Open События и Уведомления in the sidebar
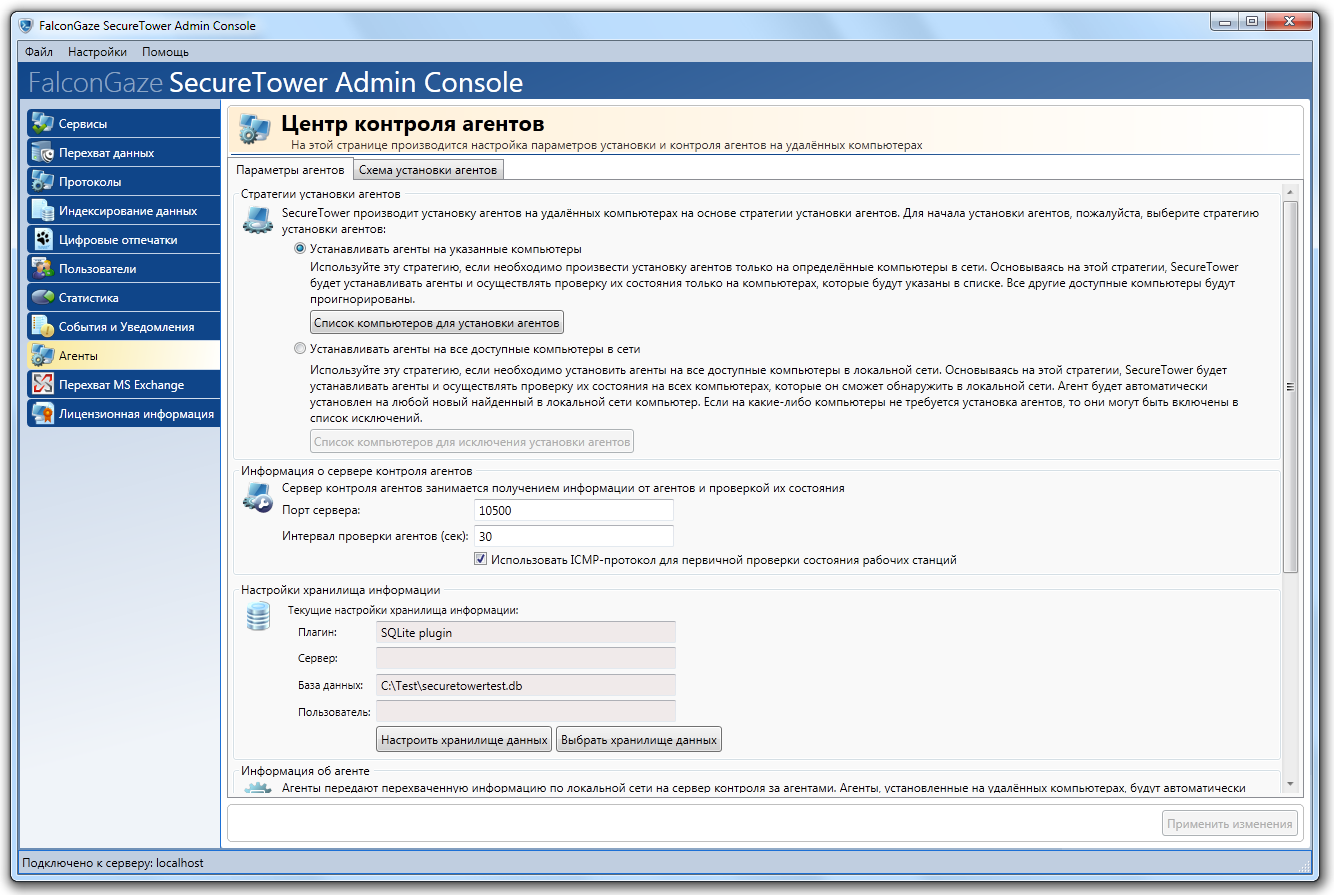This screenshot has height=895, width=1334. click(124, 327)
